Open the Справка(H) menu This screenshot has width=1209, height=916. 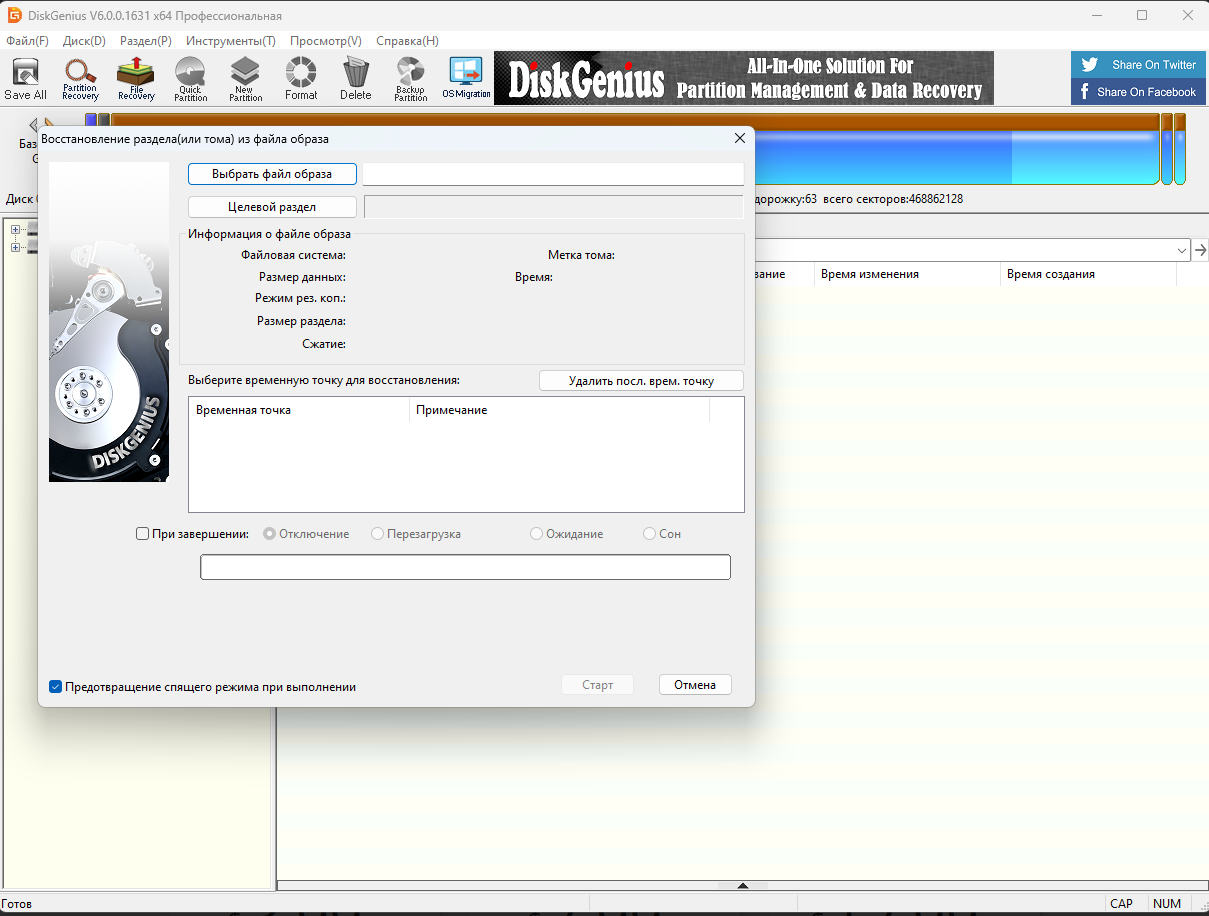pos(407,41)
